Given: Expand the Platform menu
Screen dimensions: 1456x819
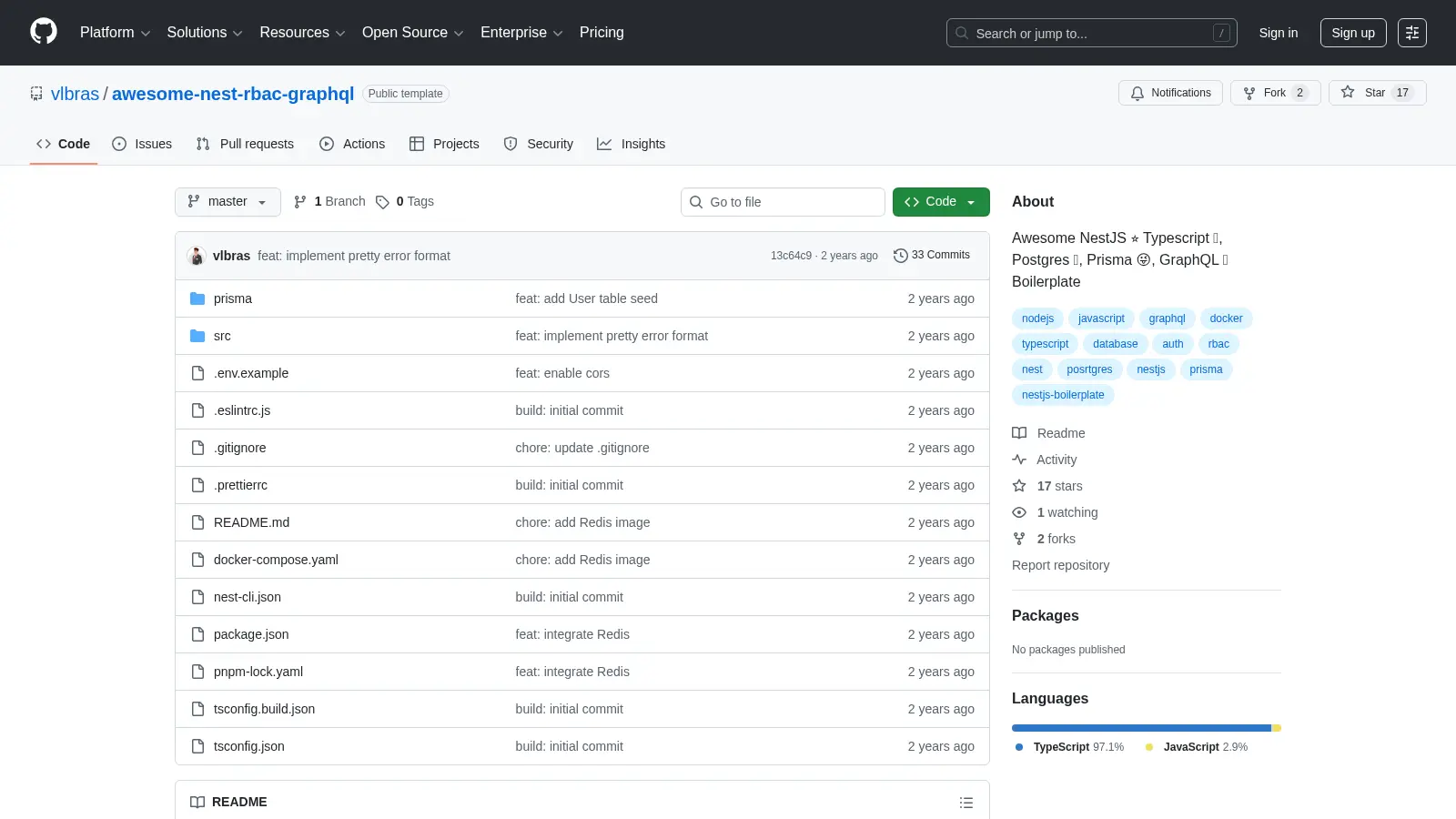Looking at the screenshot, I should click(x=115, y=33).
